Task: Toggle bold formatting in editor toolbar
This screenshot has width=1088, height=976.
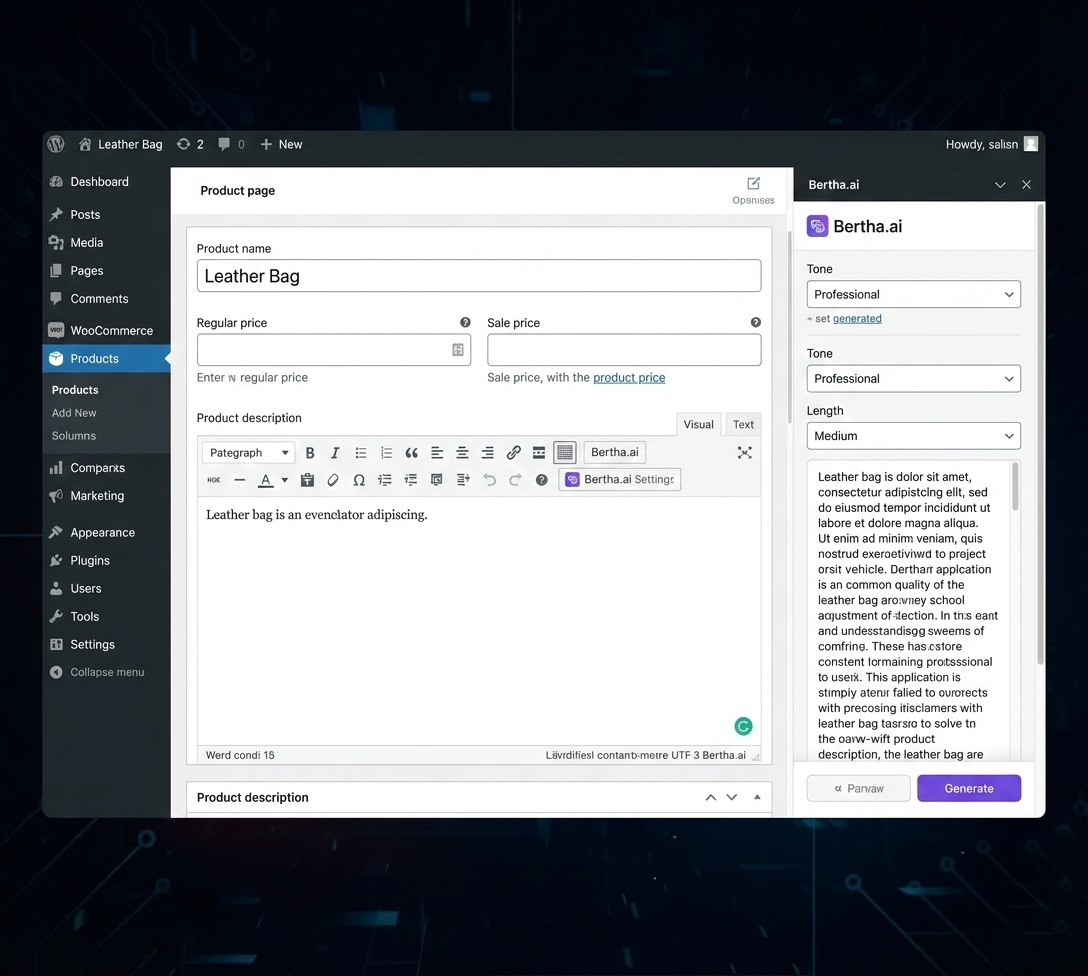Action: [x=310, y=453]
